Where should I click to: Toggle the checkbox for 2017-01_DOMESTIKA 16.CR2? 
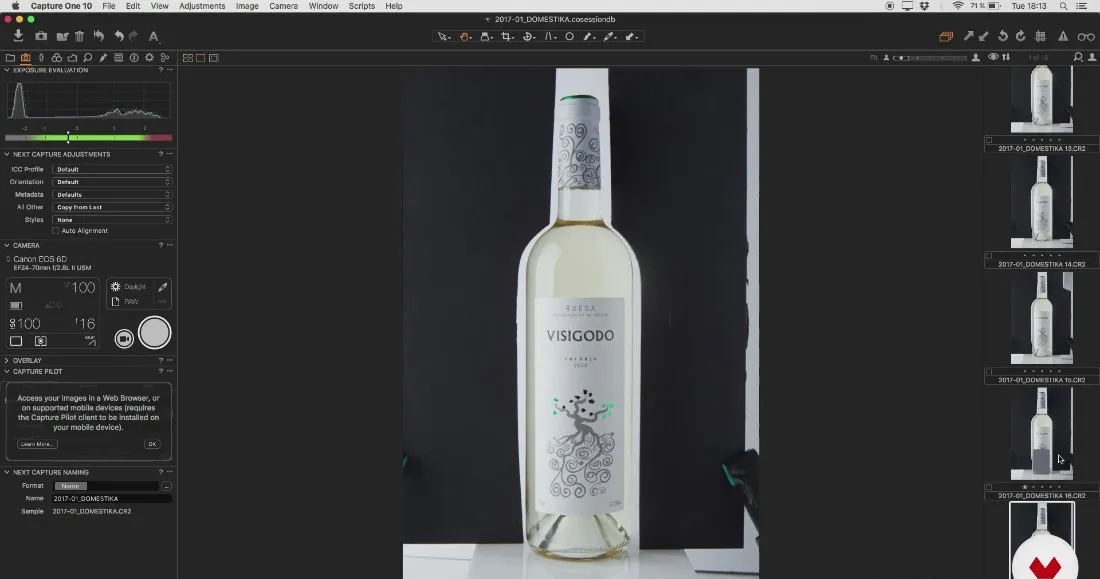[x=988, y=487]
